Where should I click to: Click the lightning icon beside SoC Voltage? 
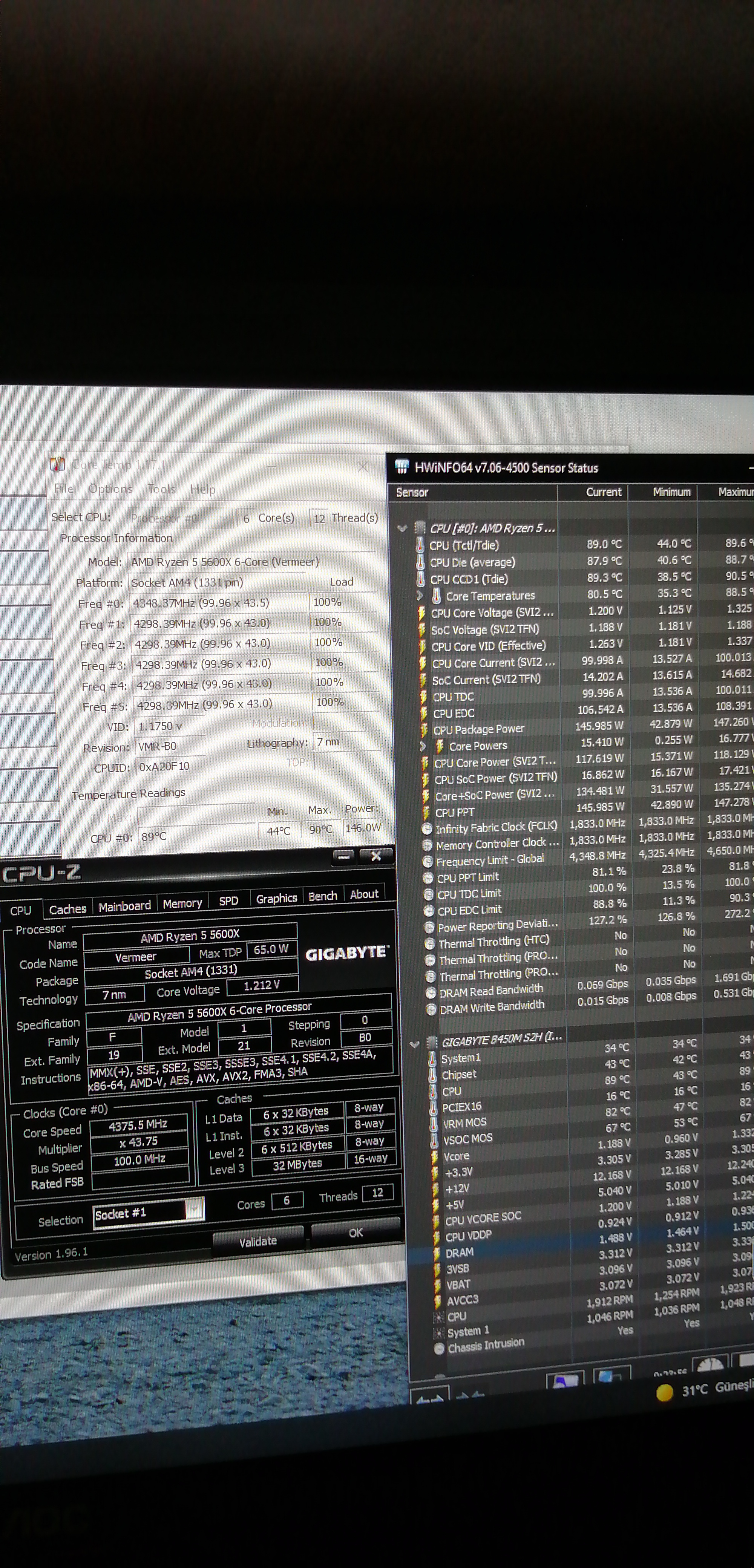tap(421, 630)
